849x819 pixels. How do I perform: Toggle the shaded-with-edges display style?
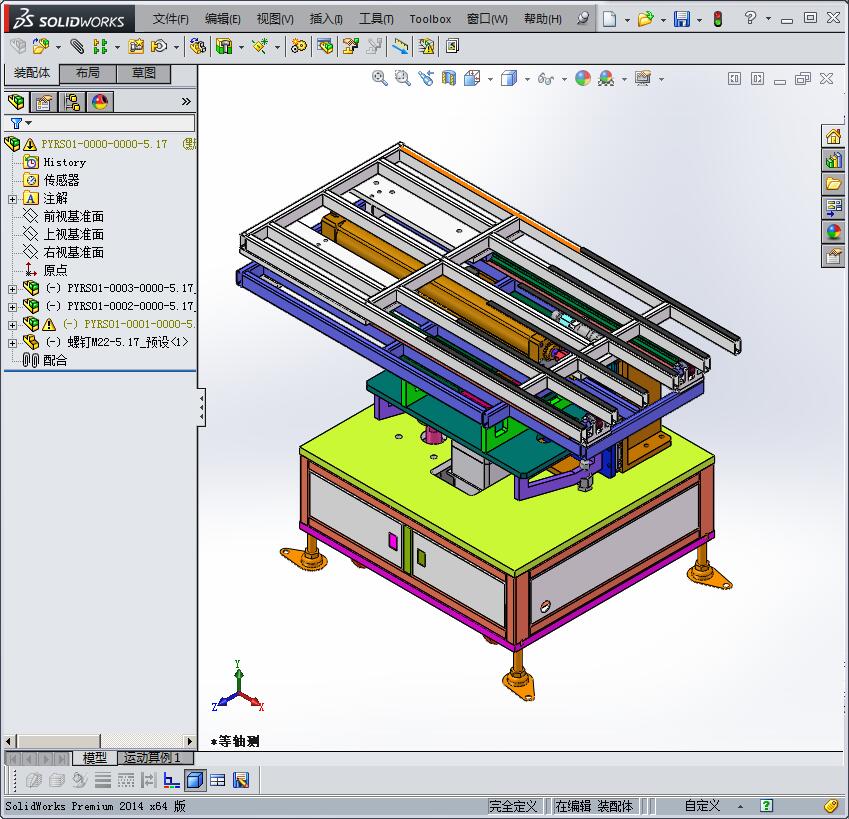pos(507,79)
